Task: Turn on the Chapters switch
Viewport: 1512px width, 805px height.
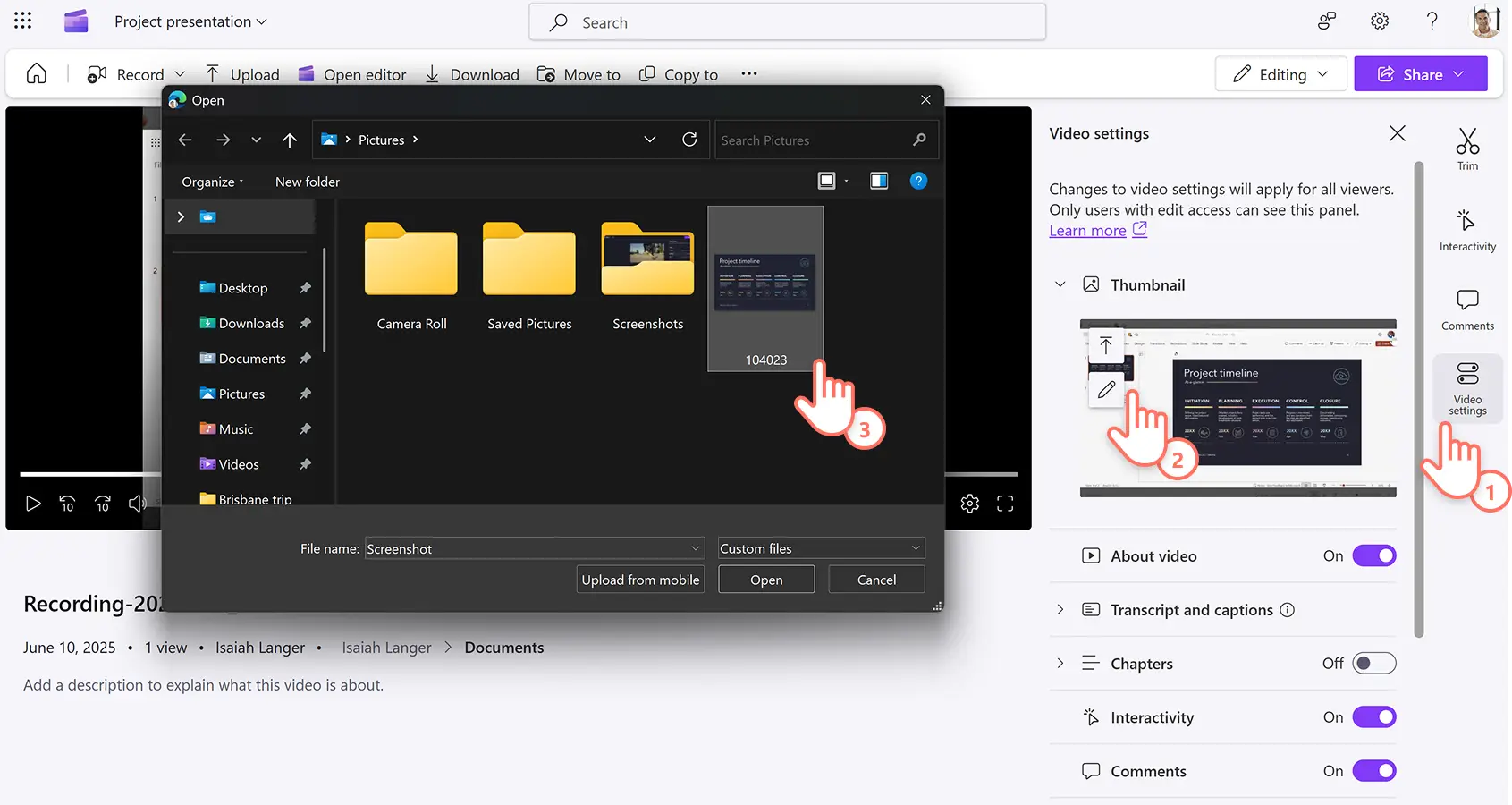Action: coord(1374,663)
